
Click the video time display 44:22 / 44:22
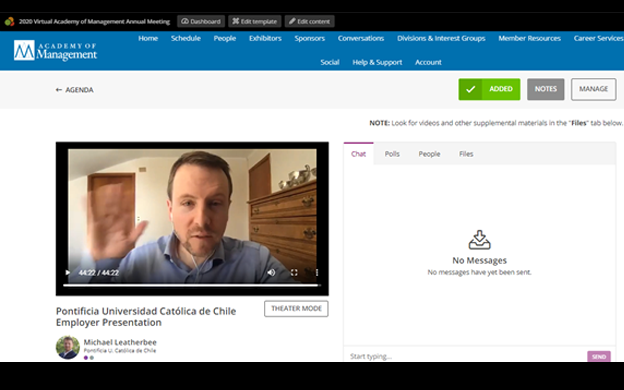click(98, 273)
